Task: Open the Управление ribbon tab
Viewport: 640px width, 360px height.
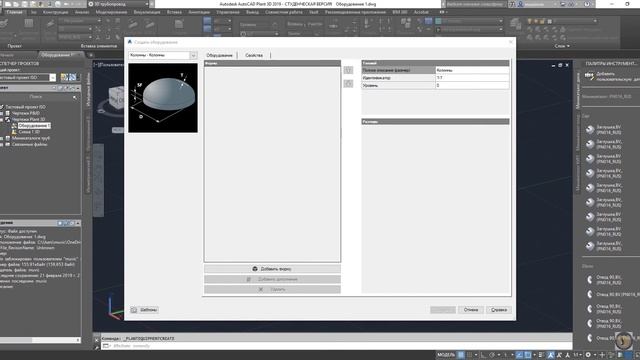Action: tap(228, 12)
